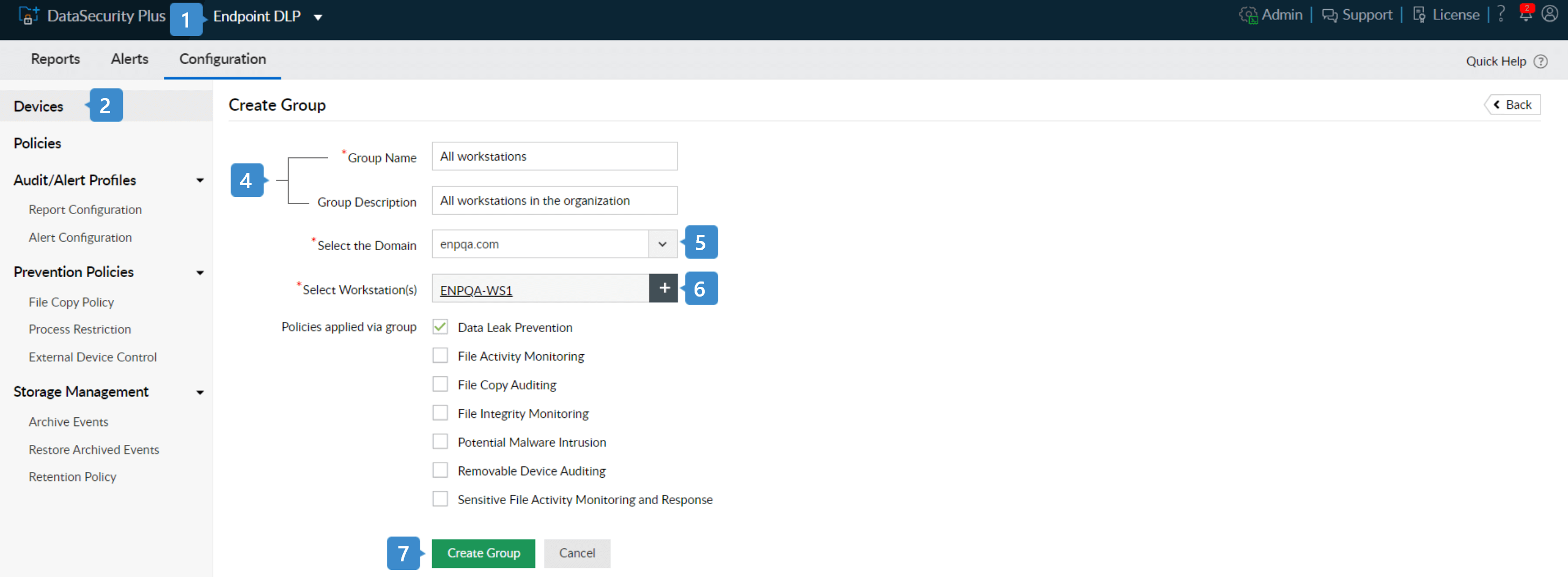Click the License certificate icon
The image size is (1568, 577).
click(x=1419, y=15)
